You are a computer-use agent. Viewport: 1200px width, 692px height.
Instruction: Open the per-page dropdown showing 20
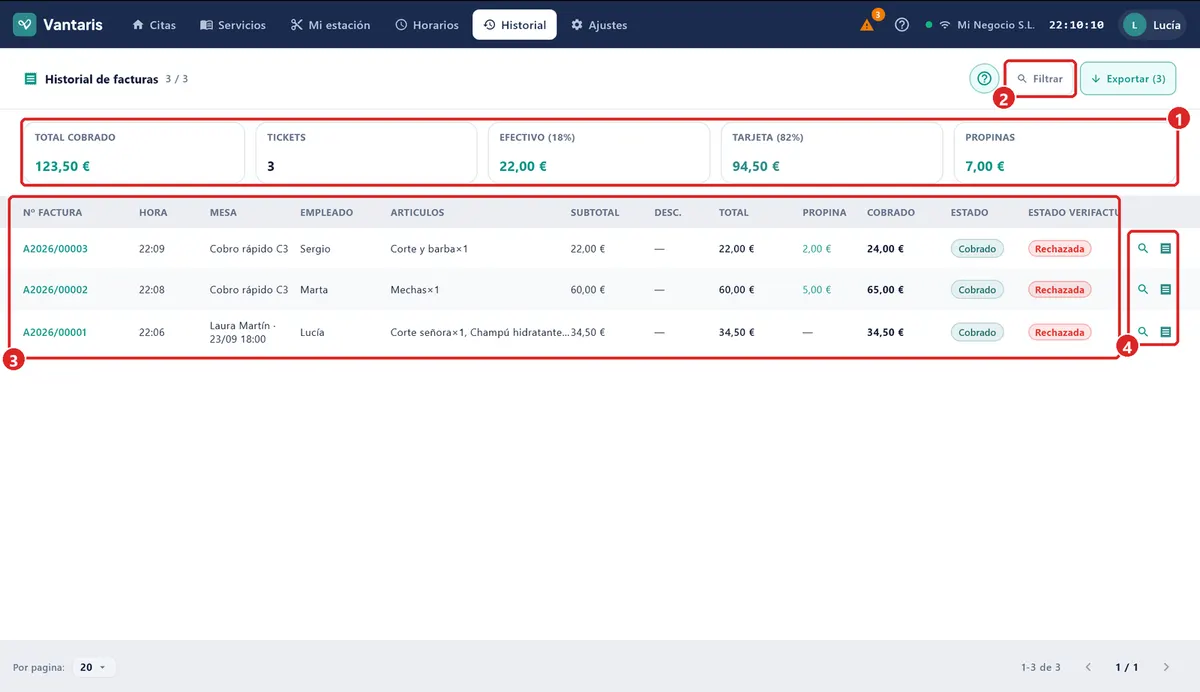(93, 667)
